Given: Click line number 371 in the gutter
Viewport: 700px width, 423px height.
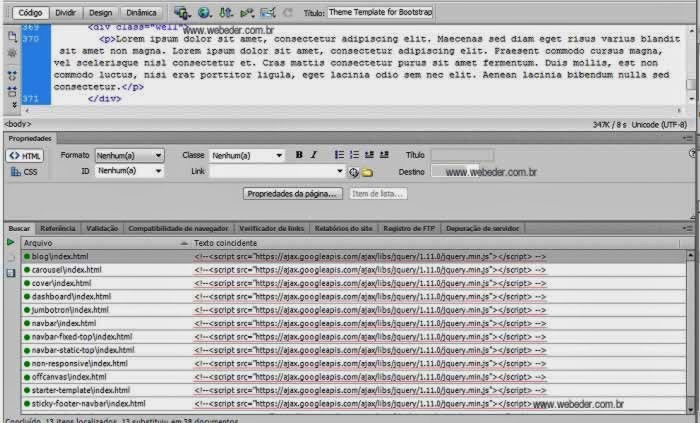Looking at the screenshot, I should (x=30, y=99).
